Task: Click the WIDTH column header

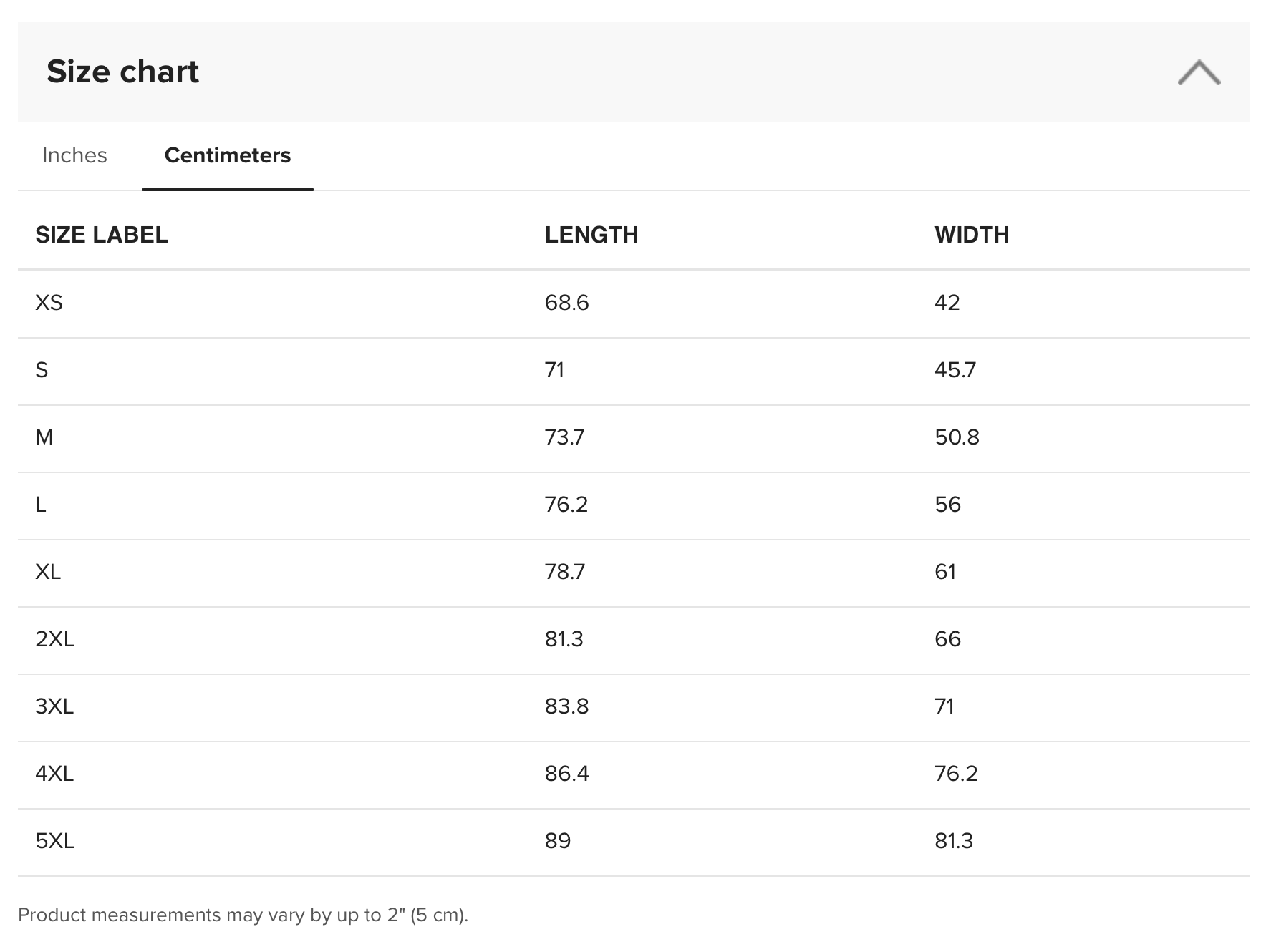Action: (x=972, y=235)
